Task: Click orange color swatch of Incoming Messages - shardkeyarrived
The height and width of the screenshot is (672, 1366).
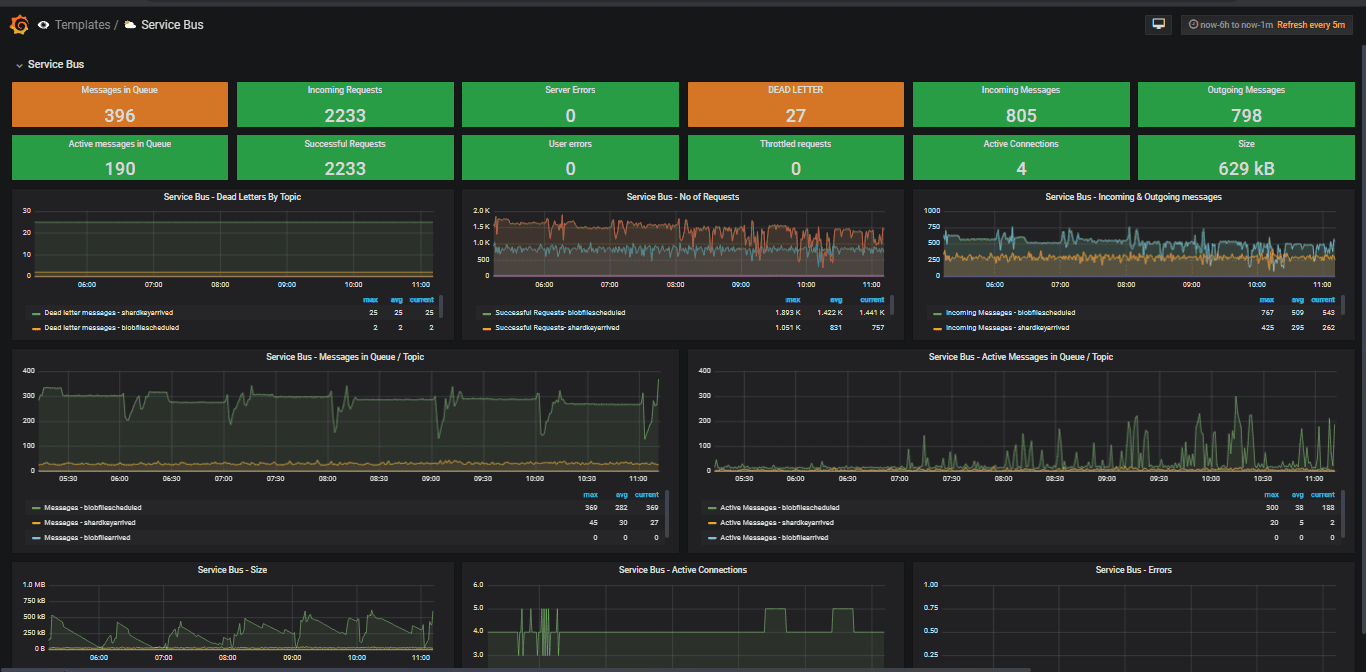Action: [938, 327]
